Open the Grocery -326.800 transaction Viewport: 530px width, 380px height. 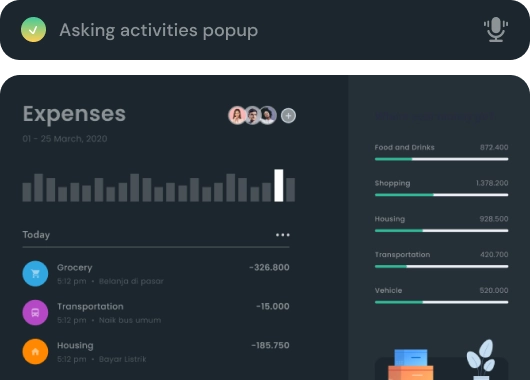(156, 274)
